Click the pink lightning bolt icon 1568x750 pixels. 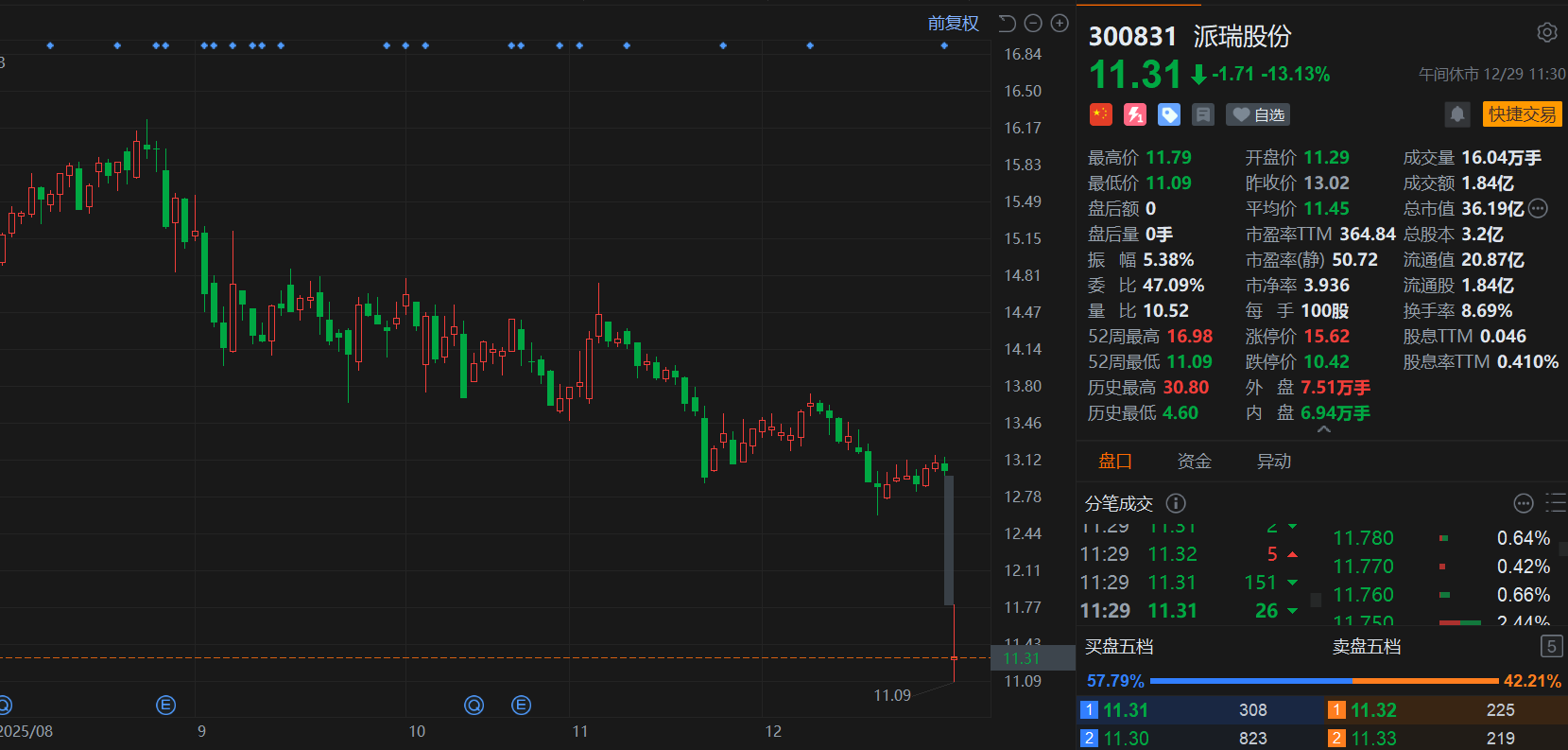[x=1134, y=114]
